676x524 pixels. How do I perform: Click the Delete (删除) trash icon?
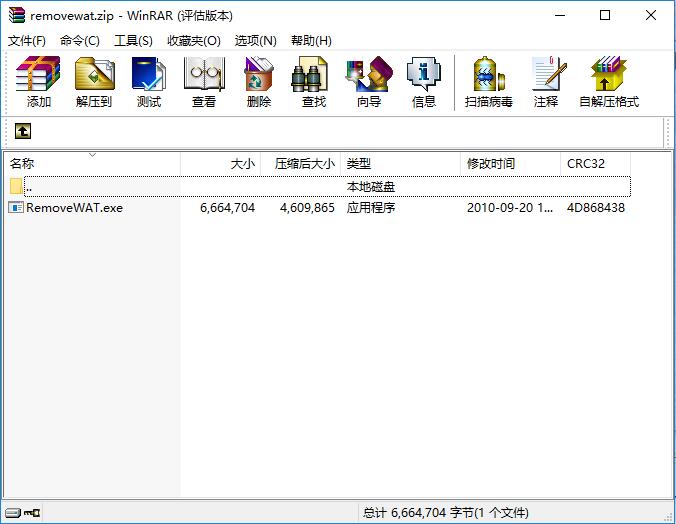(x=259, y=82)
